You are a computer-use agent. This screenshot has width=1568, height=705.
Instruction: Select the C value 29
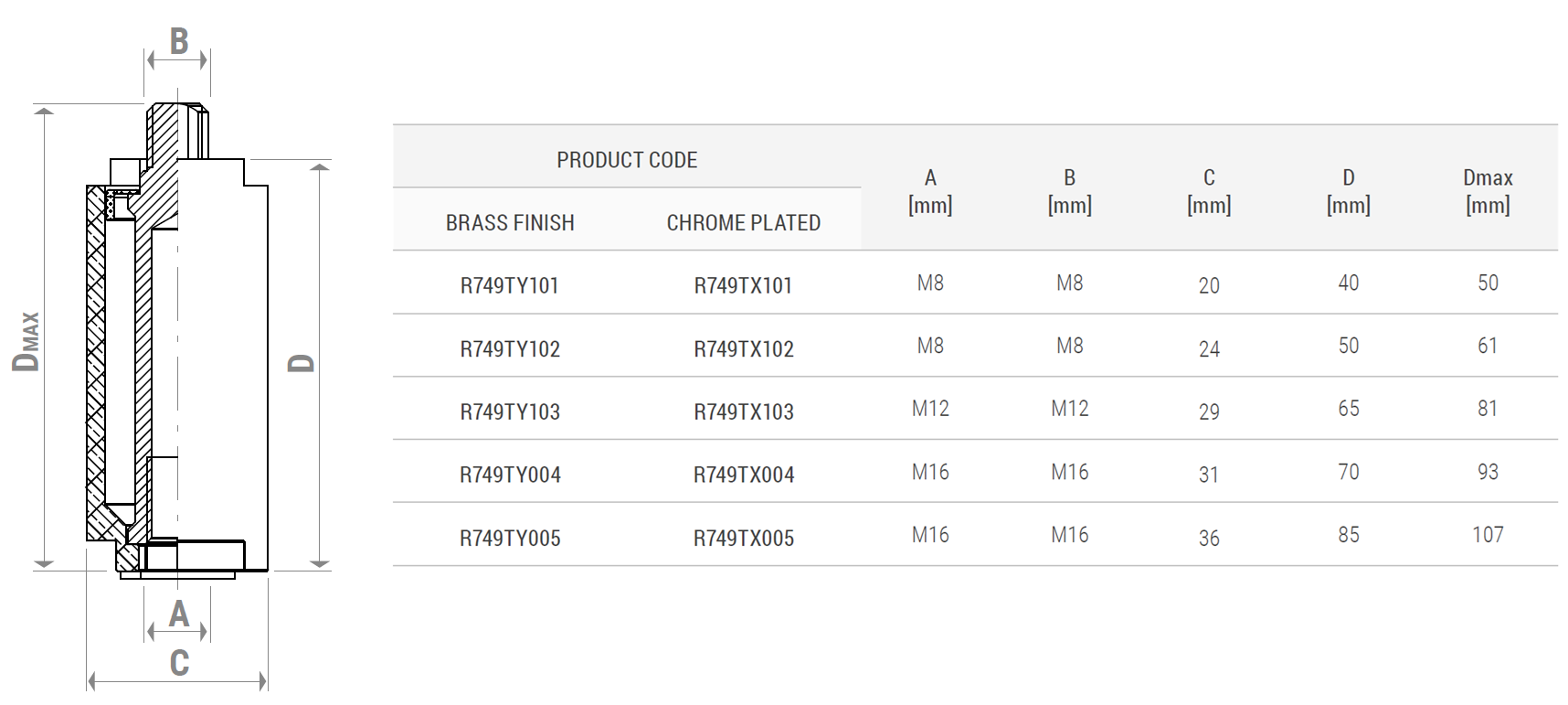(1209, 411)
